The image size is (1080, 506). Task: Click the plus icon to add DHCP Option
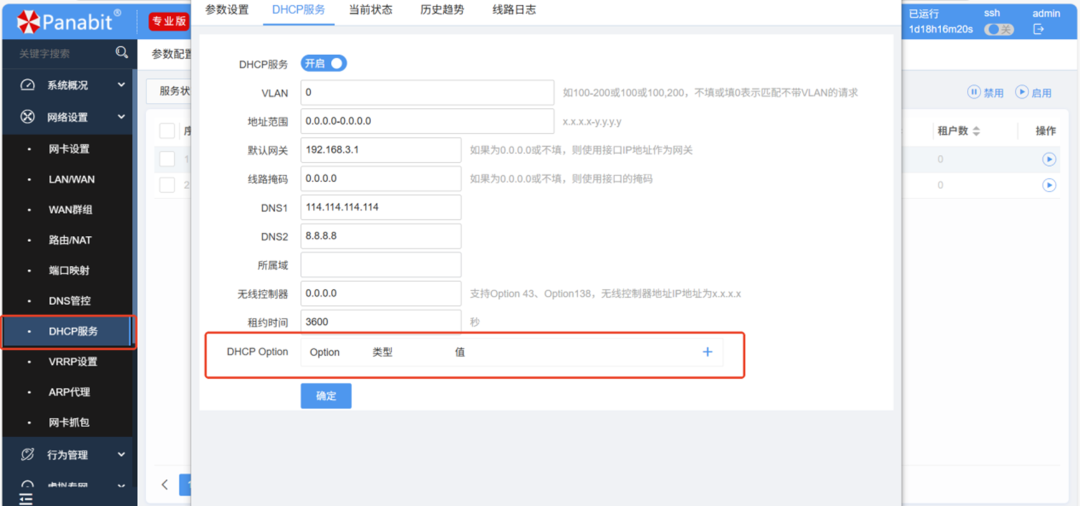pos(707,352)
